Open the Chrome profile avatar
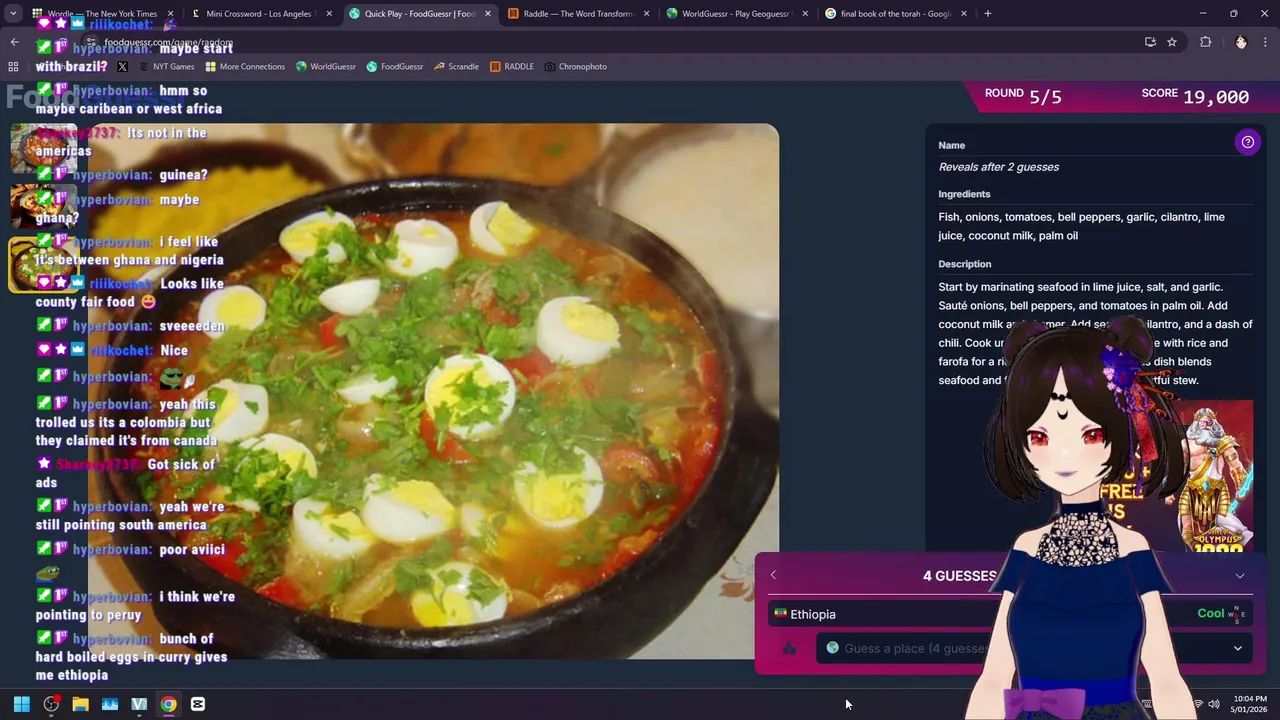The height and width of the screenshot is (720, 1280). click(1241, 42)
